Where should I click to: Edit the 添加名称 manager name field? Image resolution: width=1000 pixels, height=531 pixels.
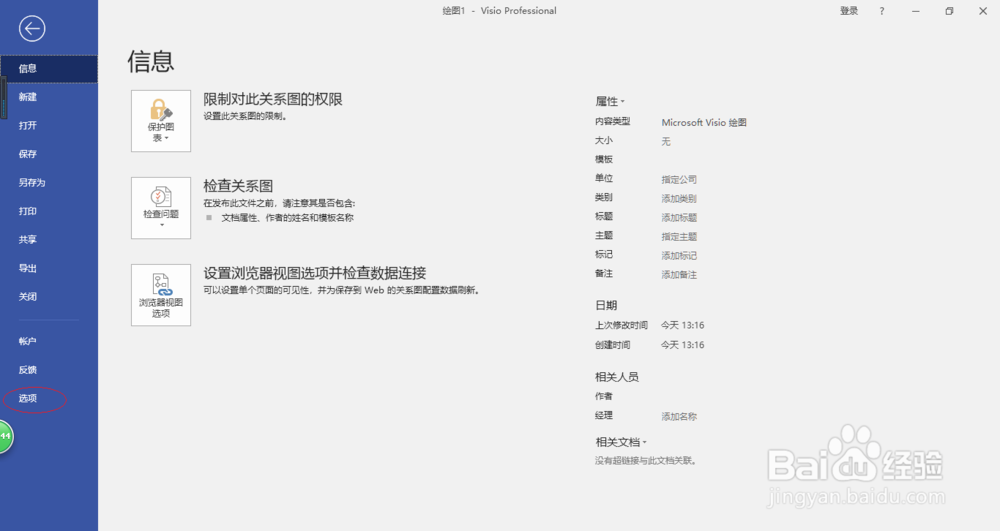pyautogui.click(x=679, y=417)
